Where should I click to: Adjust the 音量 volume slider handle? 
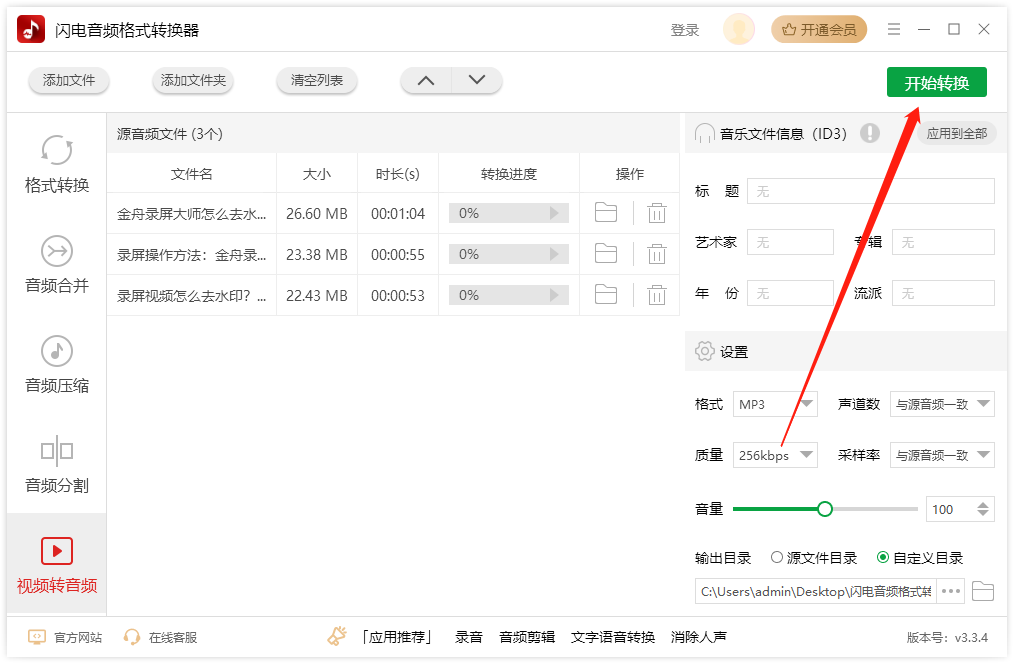[824, 508]
